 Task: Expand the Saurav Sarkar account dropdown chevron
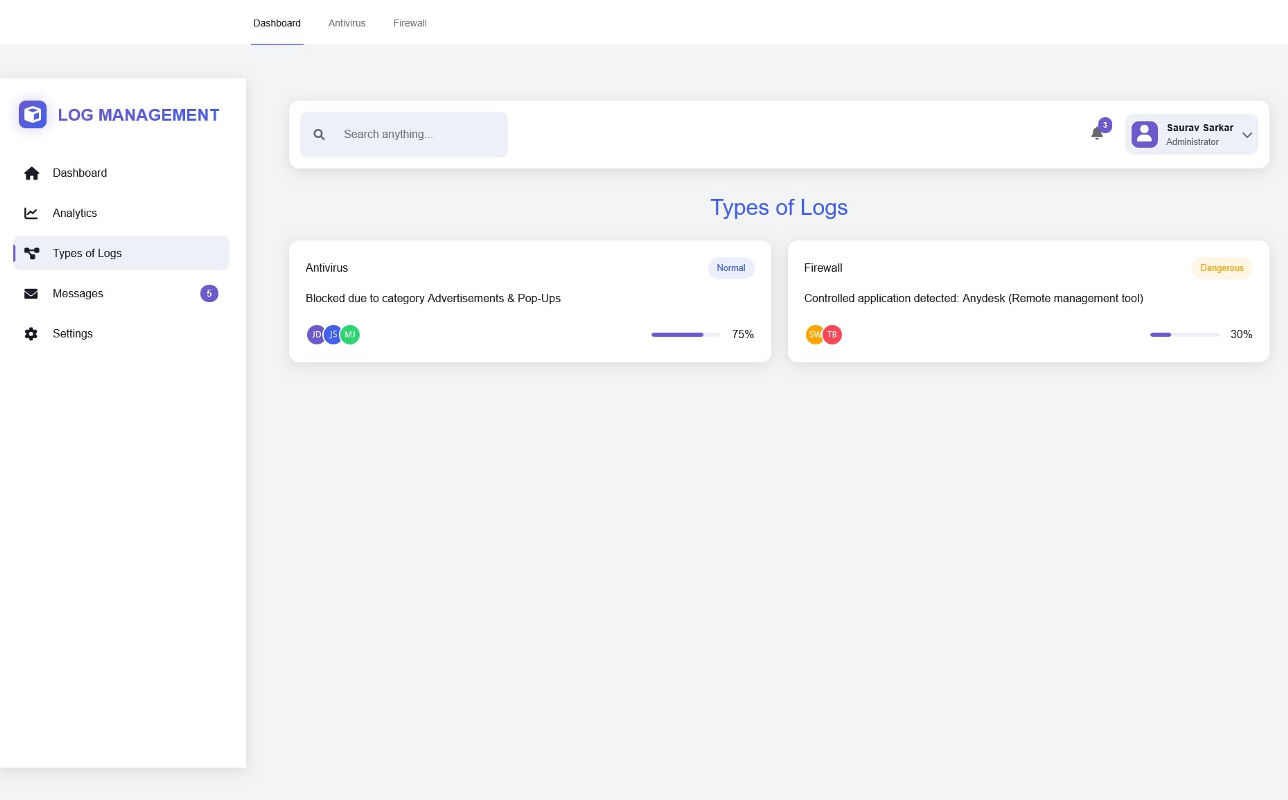pos(1247,135)
